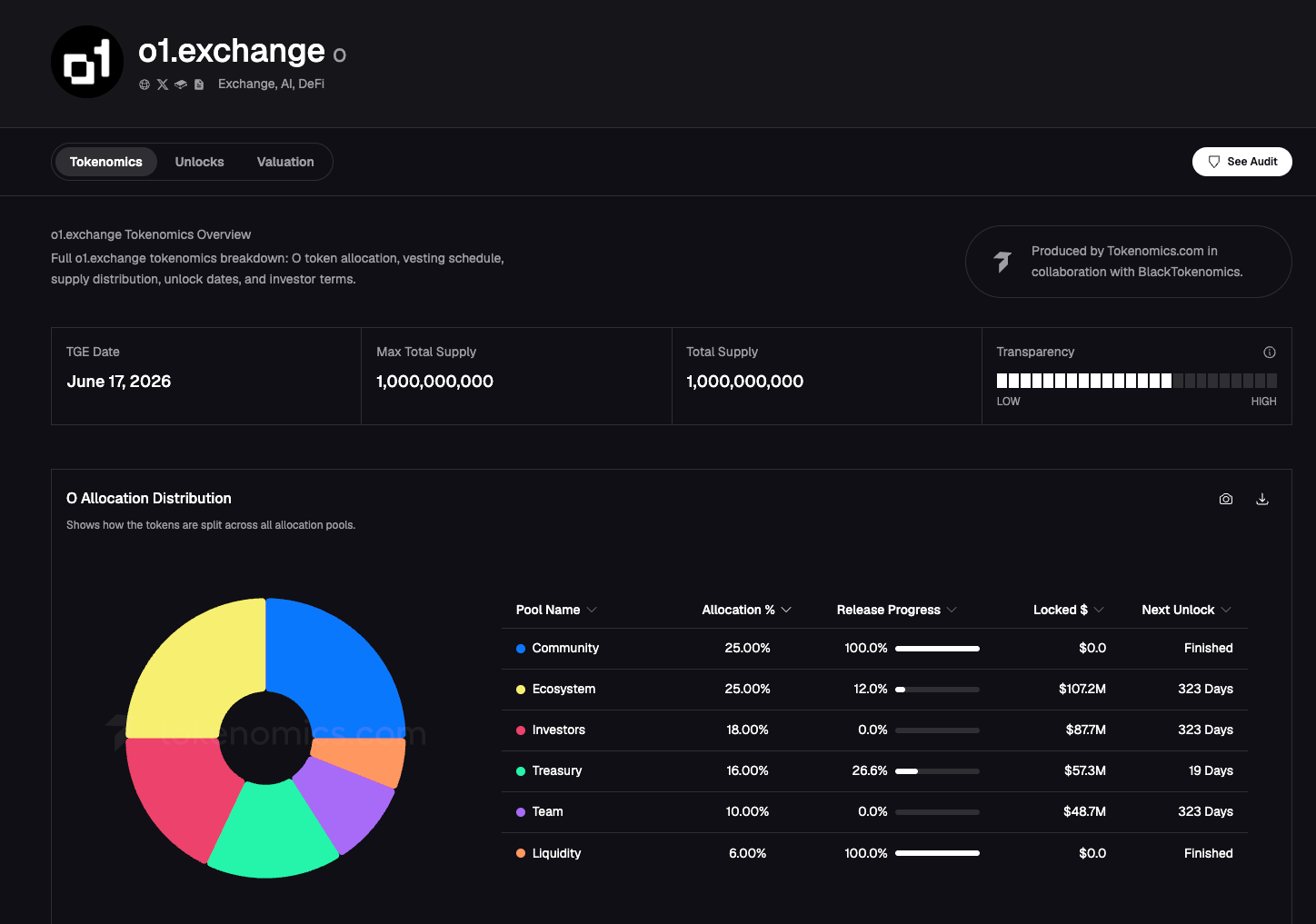Open the whitepaper document icon

(199, 84)
